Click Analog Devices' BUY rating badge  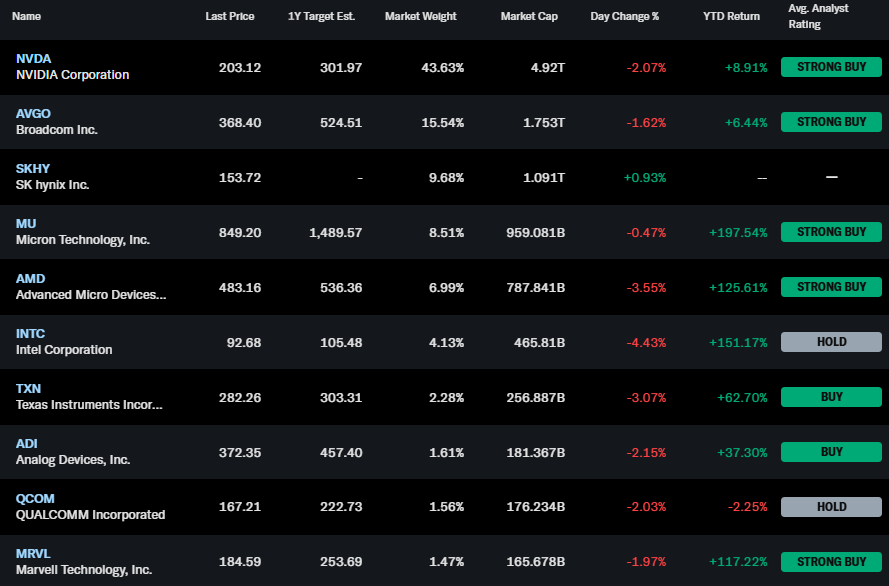(x=831, y=452)
